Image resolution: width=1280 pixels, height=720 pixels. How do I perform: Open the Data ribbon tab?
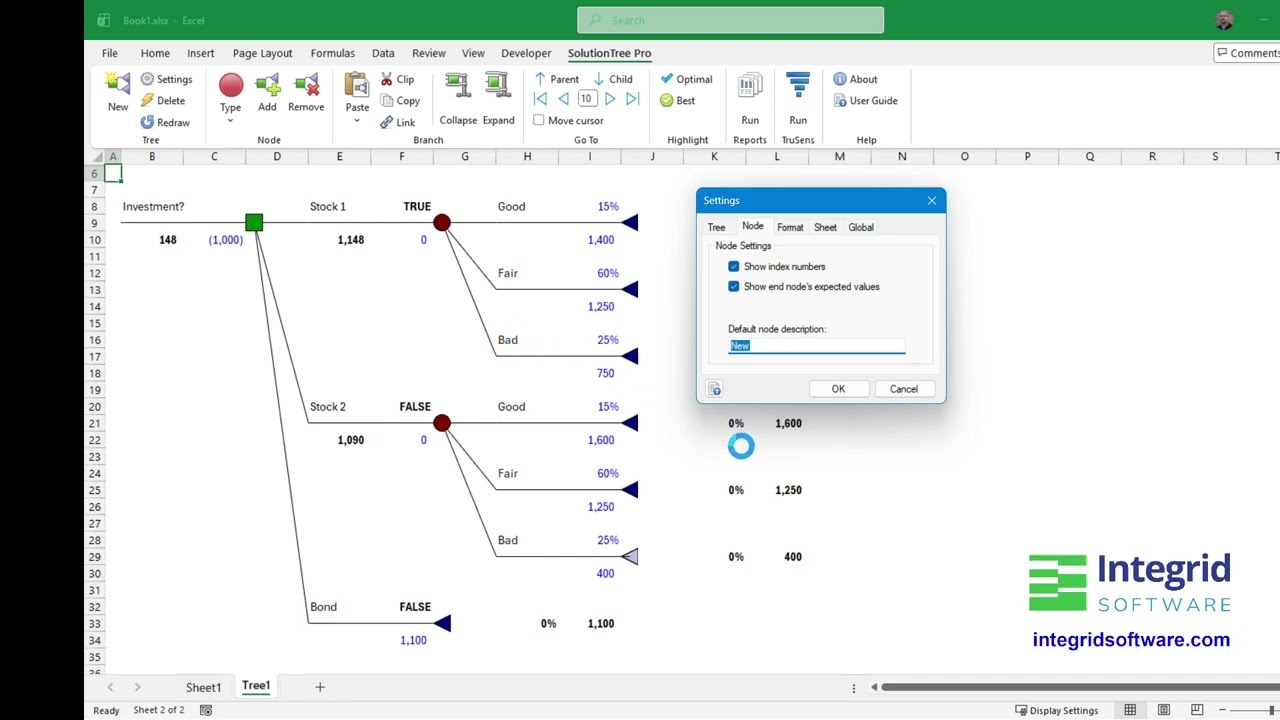(x=383, y=53)
